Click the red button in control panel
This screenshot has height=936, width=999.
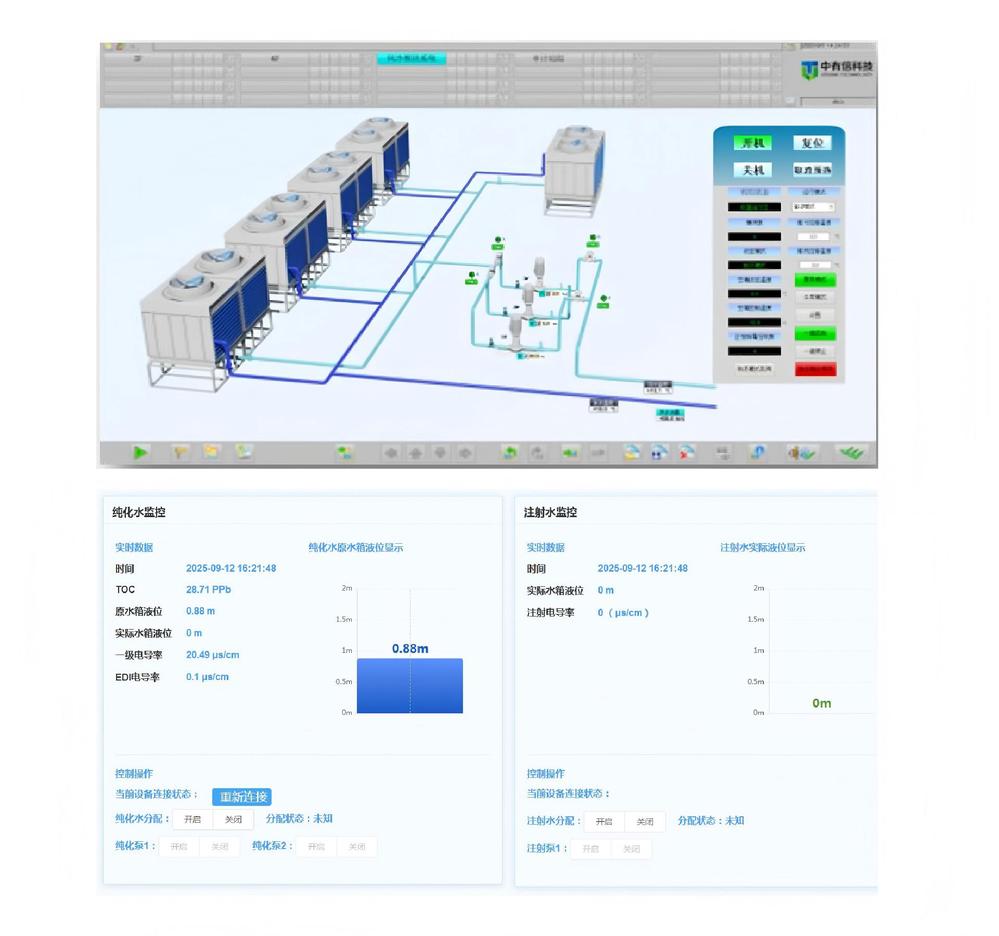(815, 369)
